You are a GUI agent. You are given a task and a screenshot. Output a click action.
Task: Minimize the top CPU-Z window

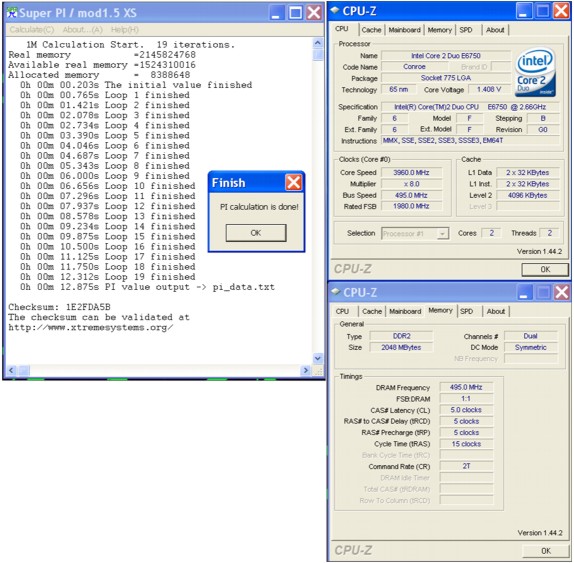(523, 11)
